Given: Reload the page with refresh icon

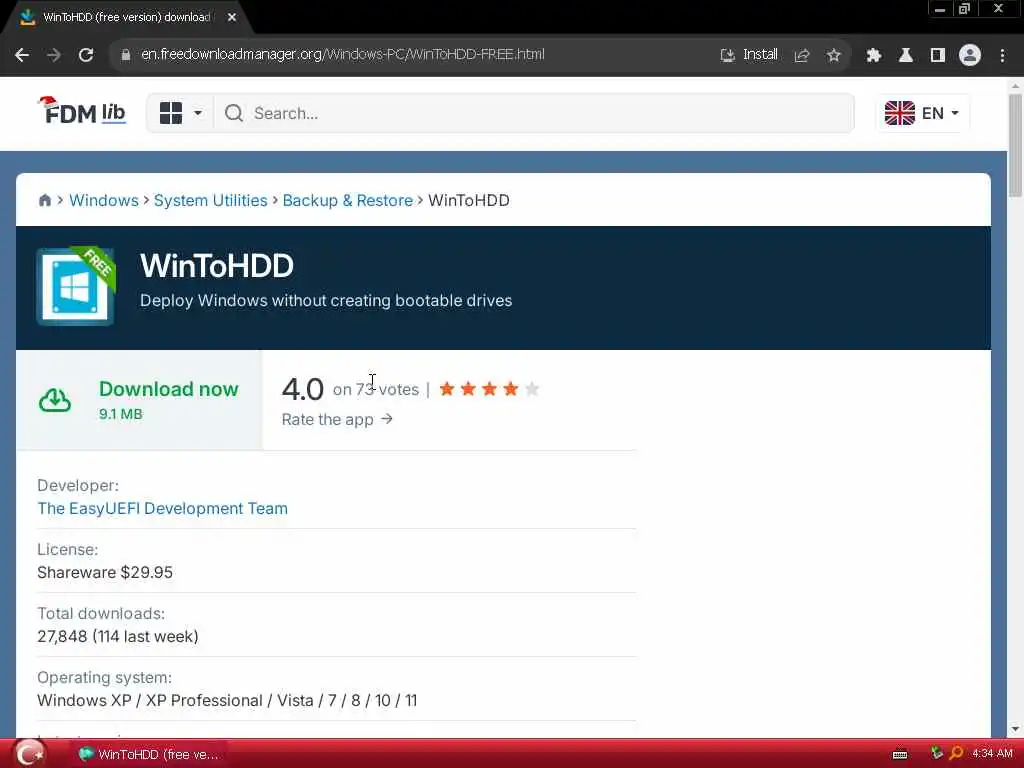Looking at the screenshot, I should [x=86, y=55].
